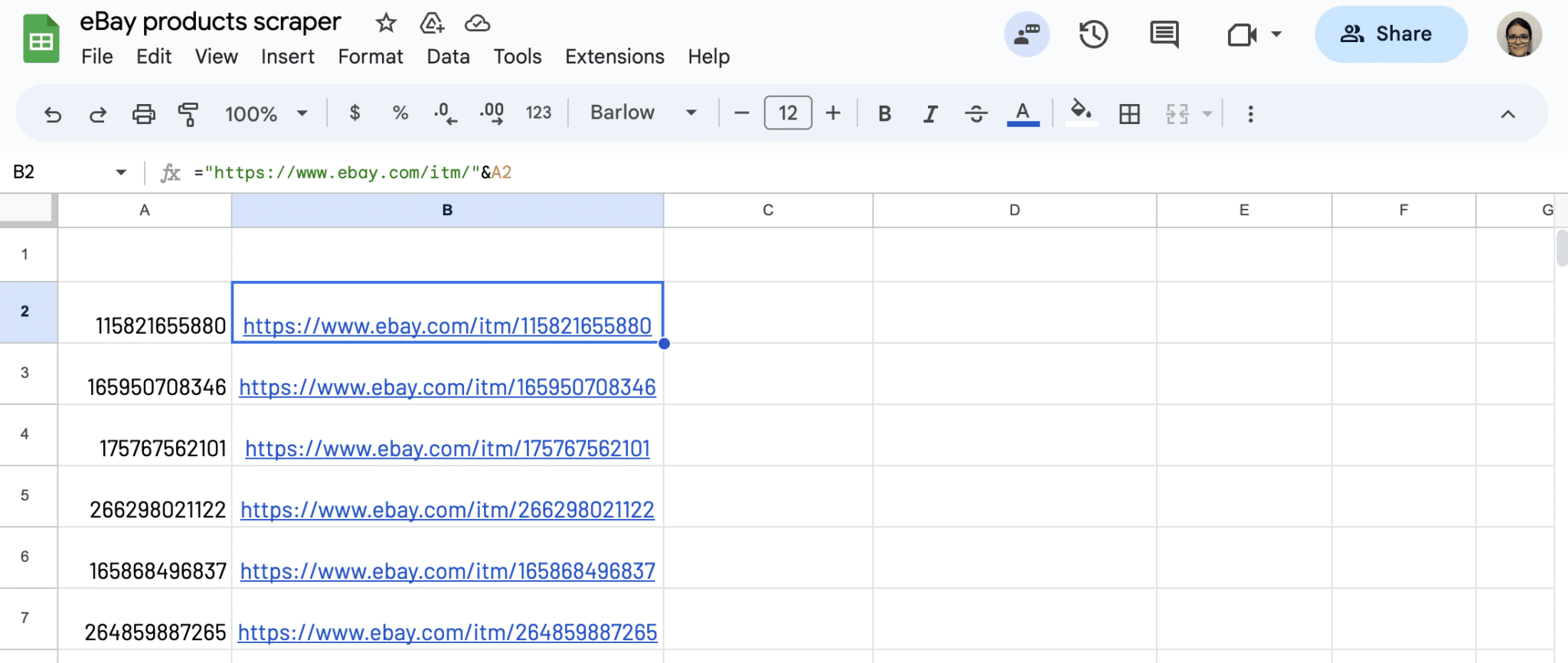Apply percent format

pyautogui.click(x=400, y=113)
